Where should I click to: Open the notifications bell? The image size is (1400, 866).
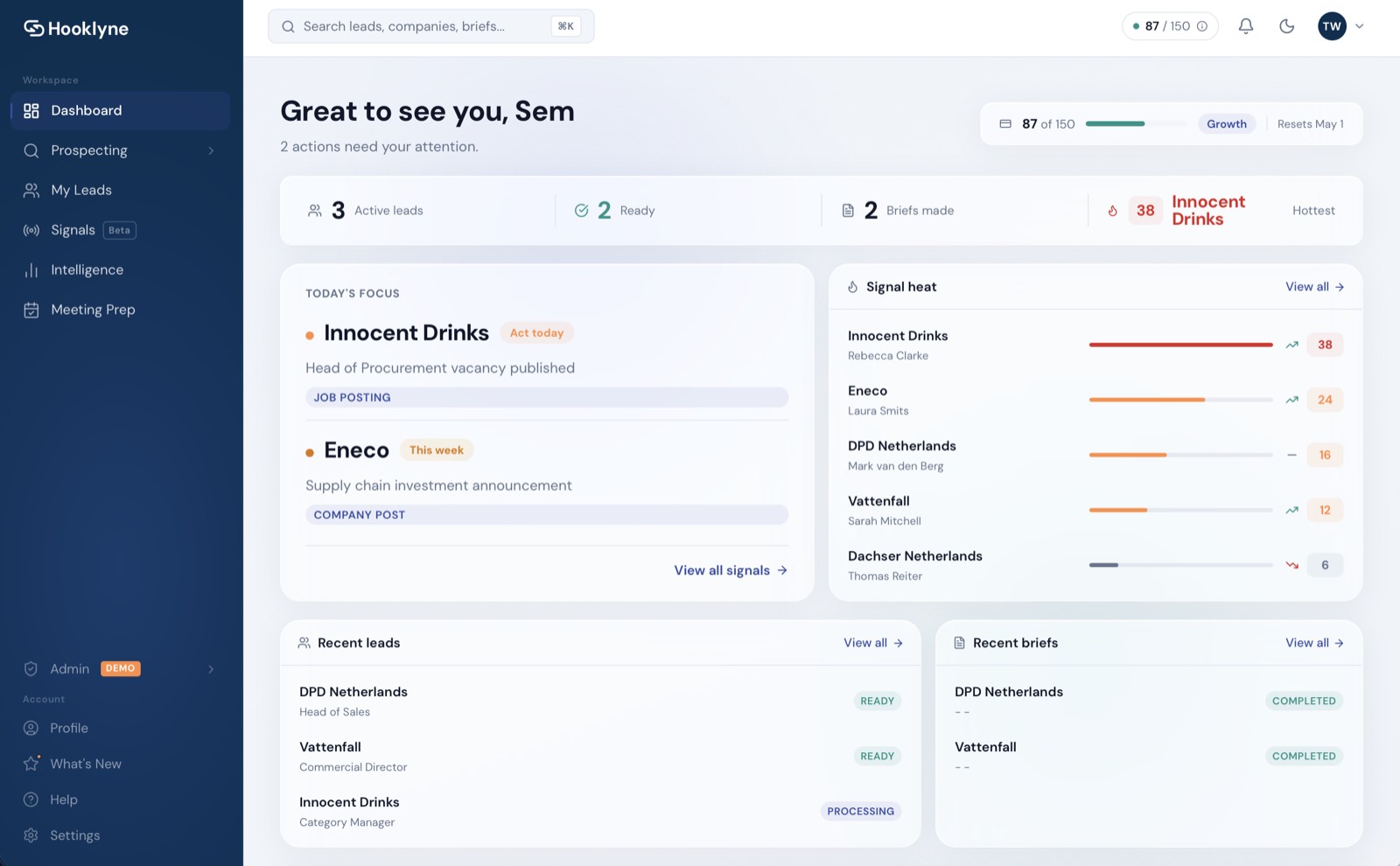click(1246, 26)
